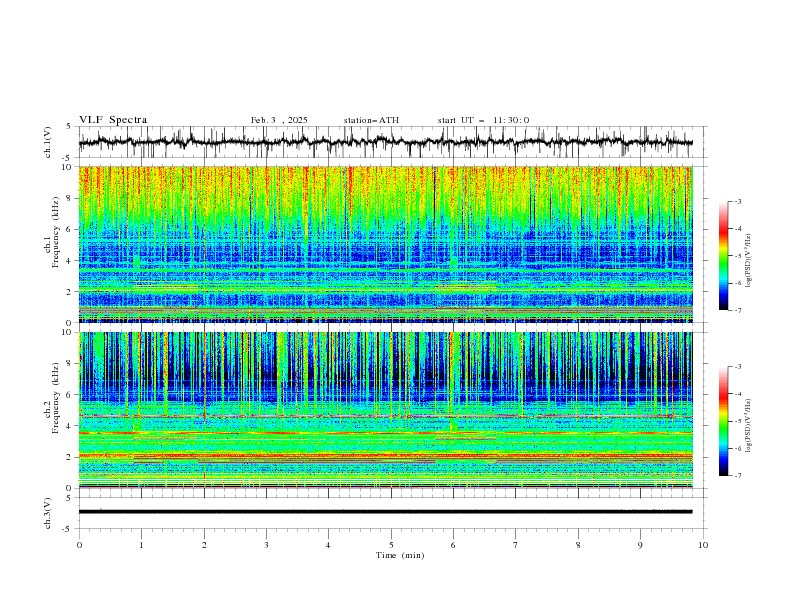Click the time axis tick label "2"
Viewport: 792px width, 612px height.
(x=204, y=545)
